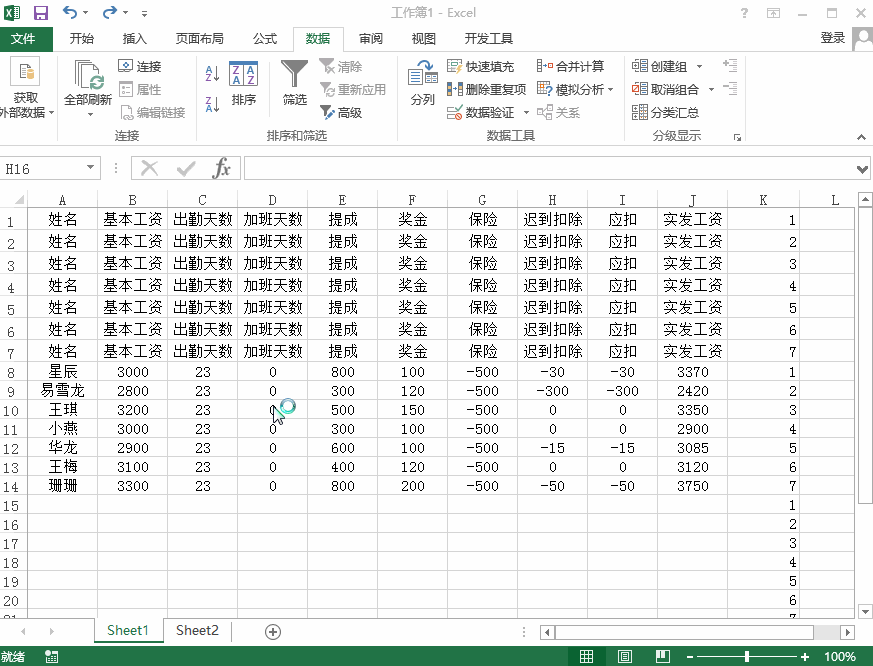Screen dimensions: 873x666
Task: Select the cell containing 易雪龙
Action: coord(62,391)
